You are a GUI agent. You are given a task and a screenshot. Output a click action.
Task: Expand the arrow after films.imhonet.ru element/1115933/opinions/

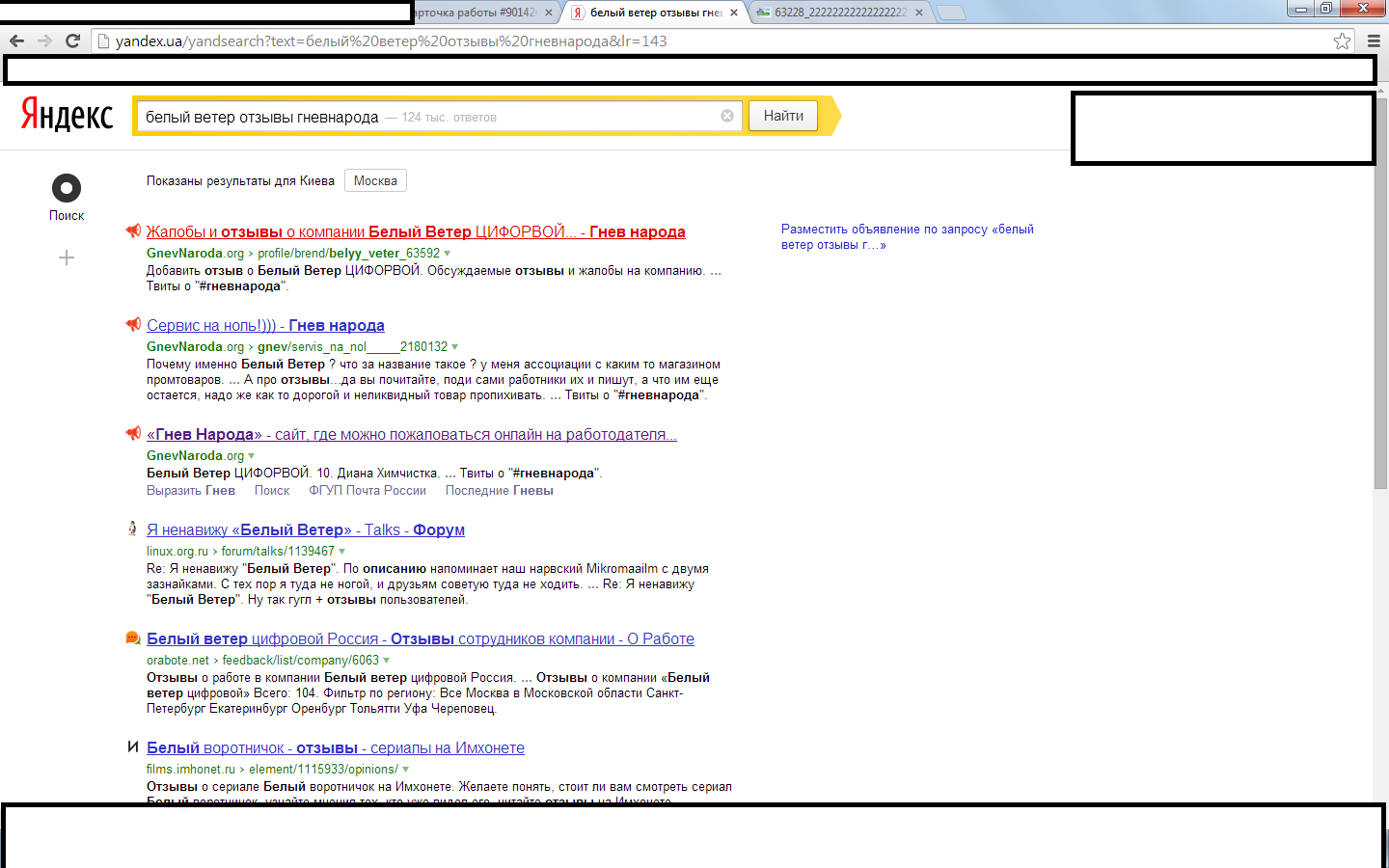click(x=405, y=770)
